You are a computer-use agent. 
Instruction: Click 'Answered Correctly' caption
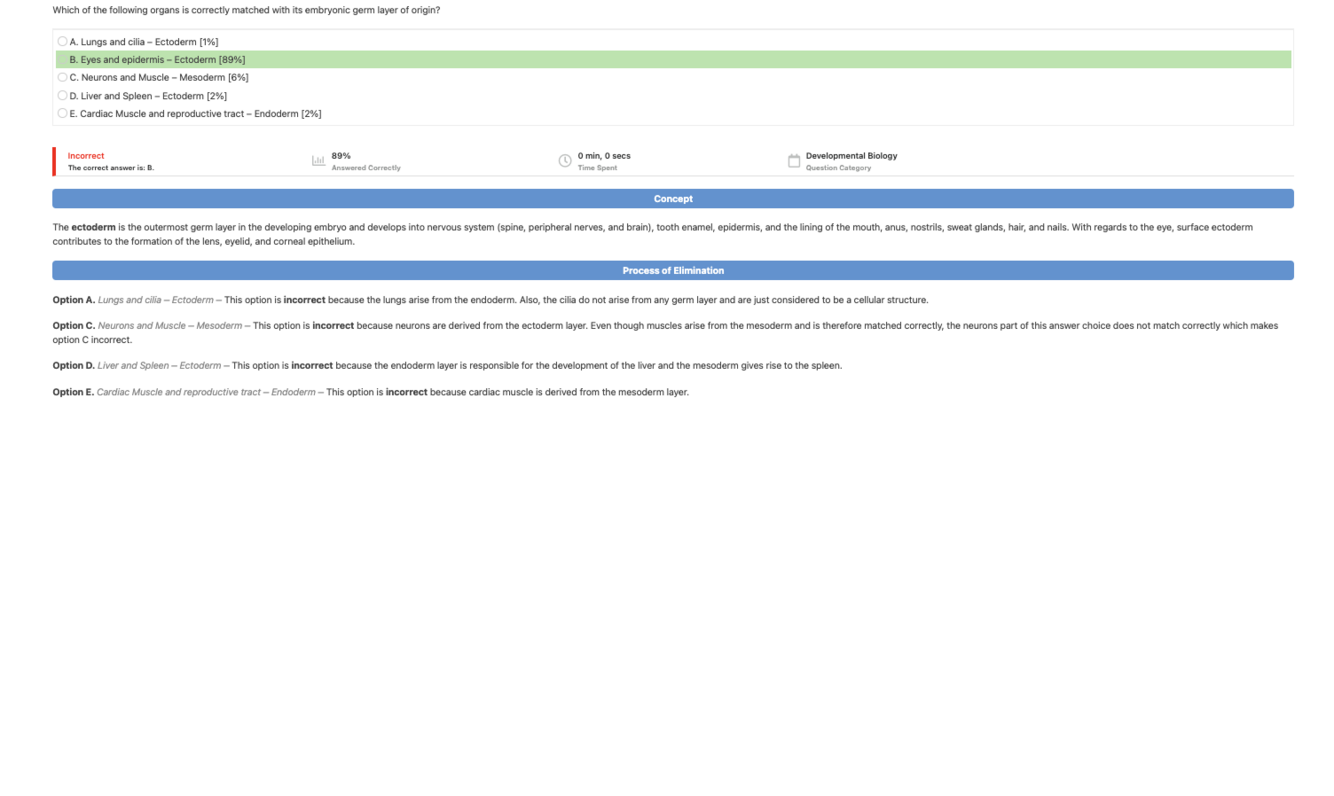pos(366,168)
